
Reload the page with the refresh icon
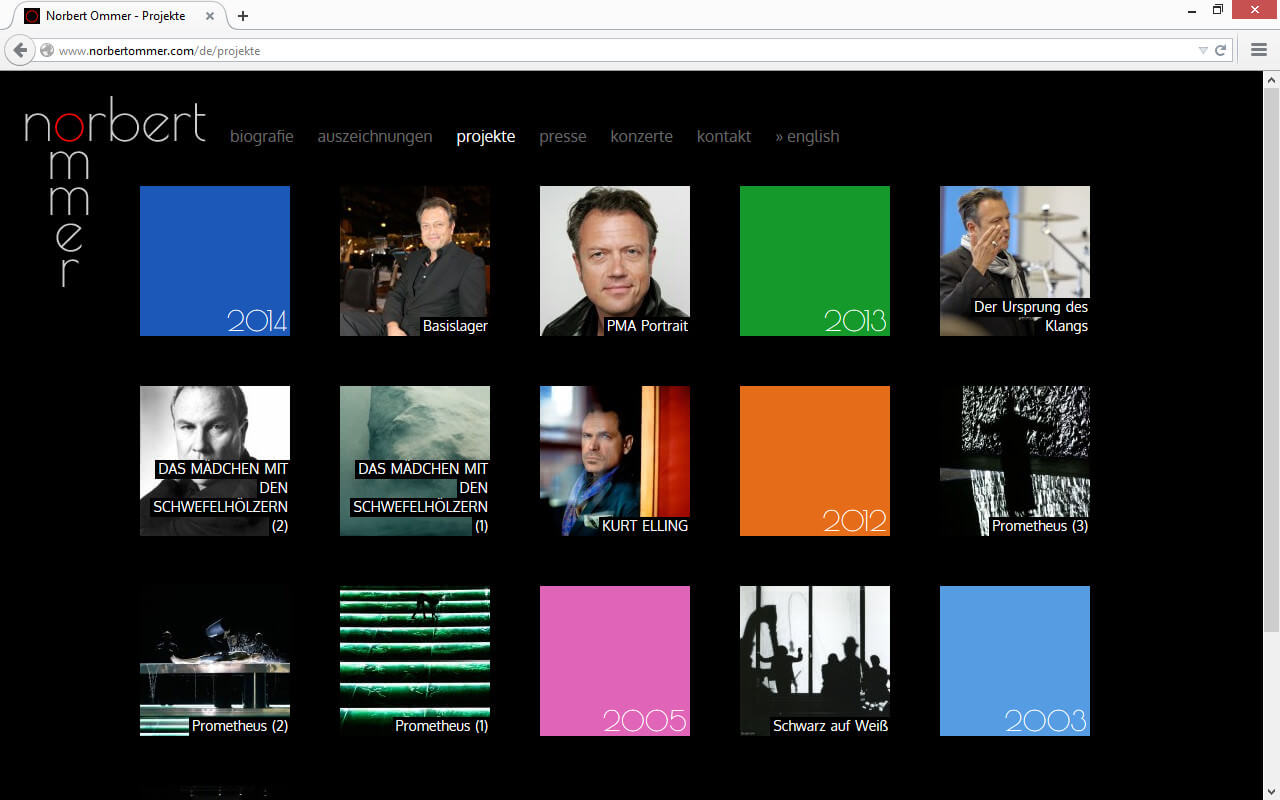[1221, 50]
